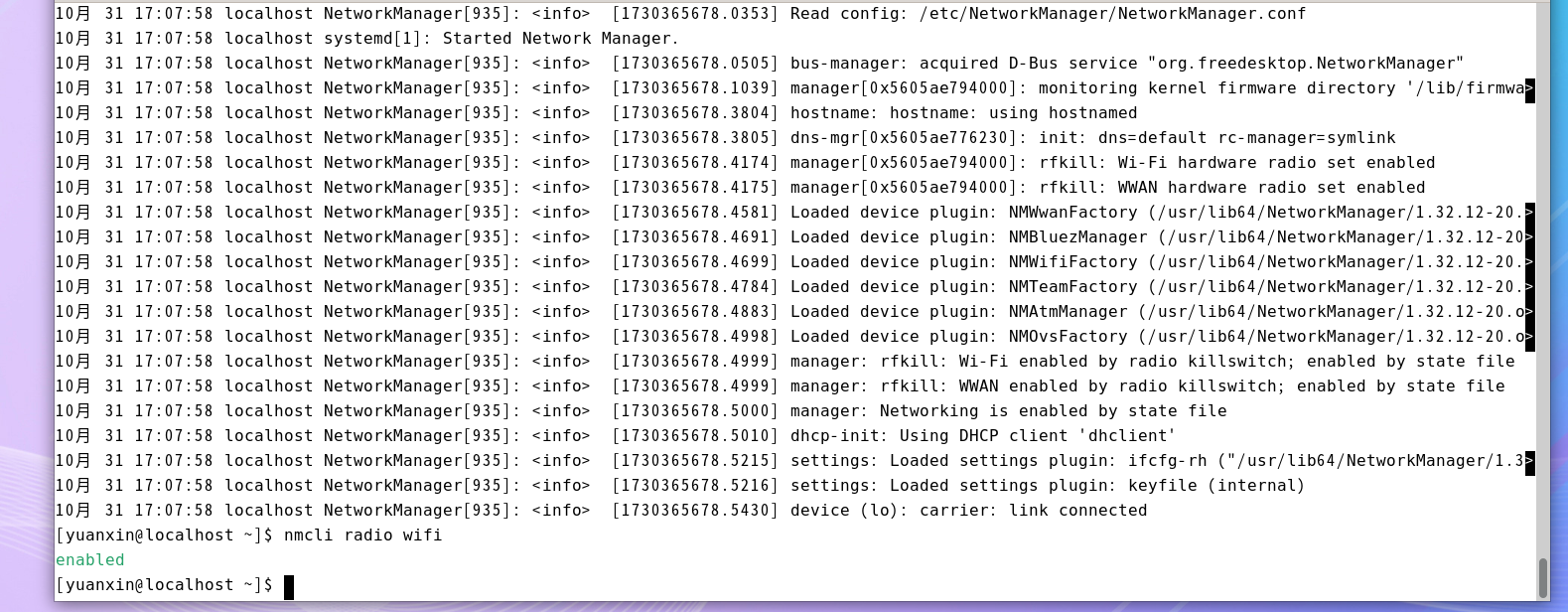Click the NetworkManager.conf file path

point(1112,14)
